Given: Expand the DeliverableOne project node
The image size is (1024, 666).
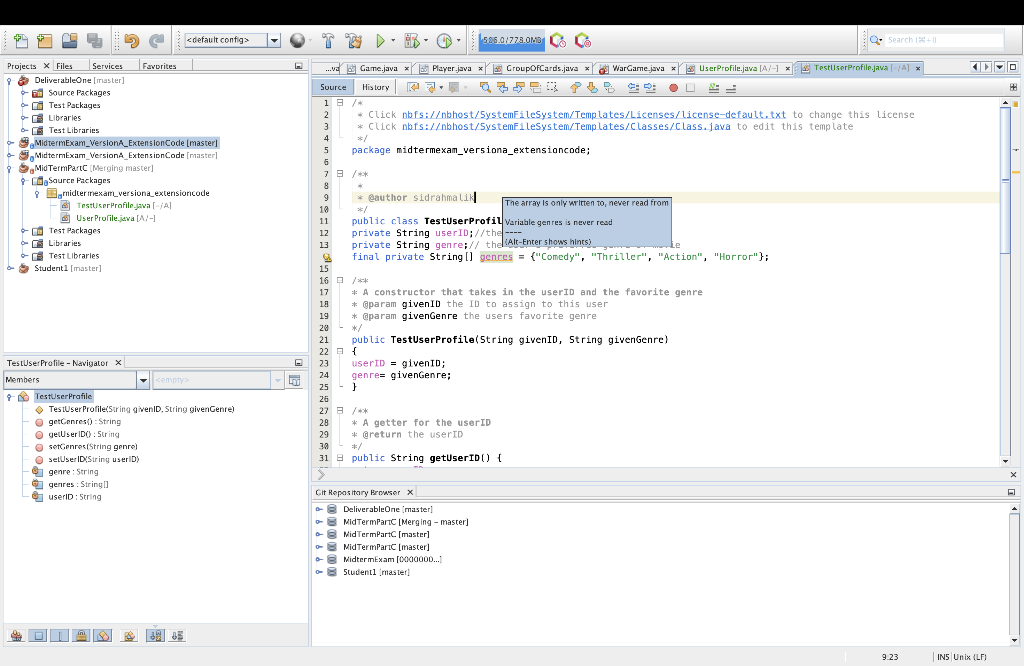Looking at the screenshot, I should point(10,80).
